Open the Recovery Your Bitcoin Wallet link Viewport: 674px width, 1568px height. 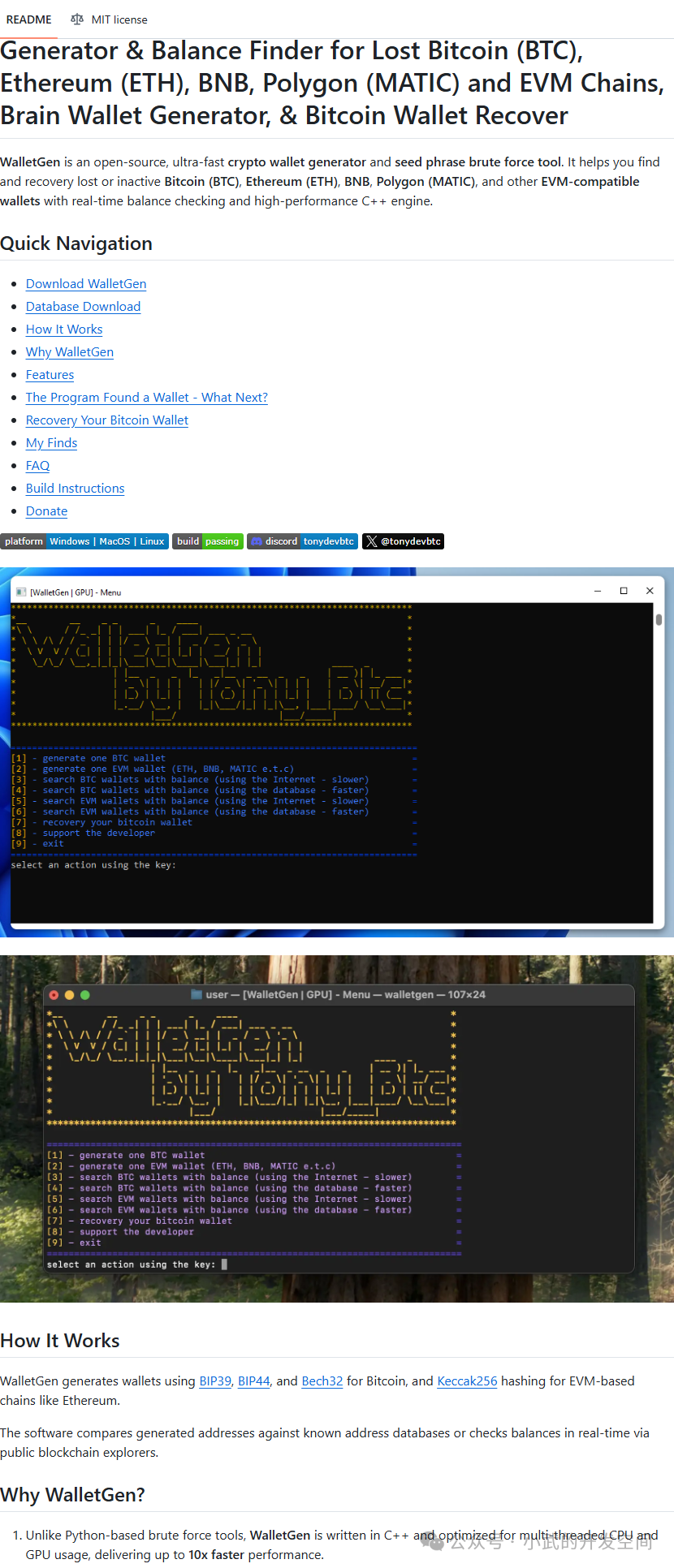click(107, 420)
